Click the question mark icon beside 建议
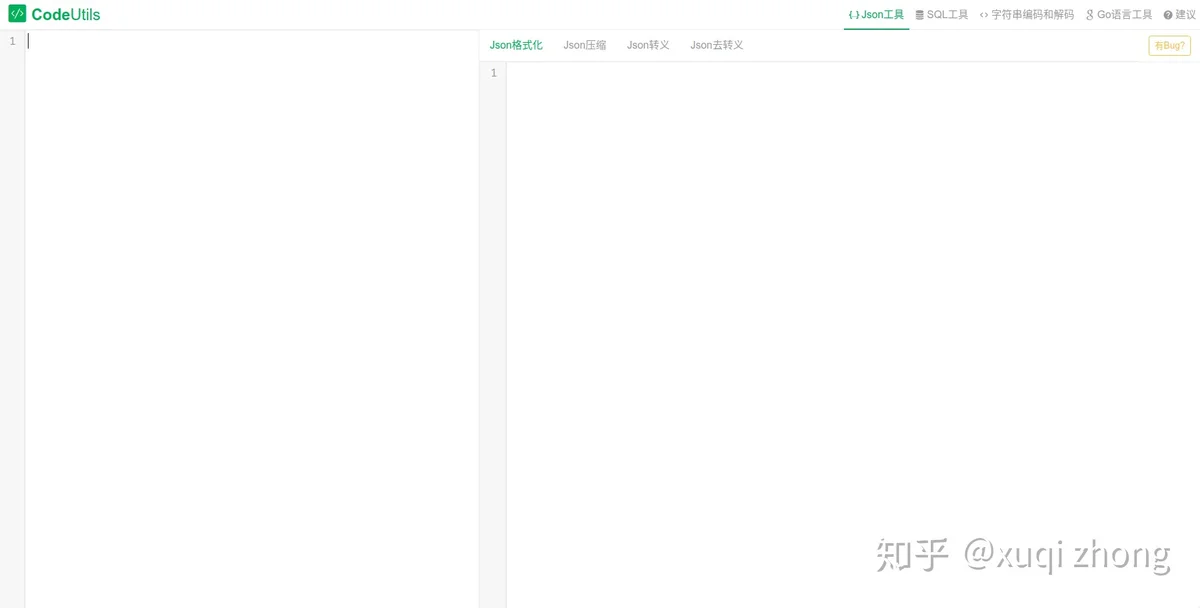The height and width of the screenshot is (608, 1200). coord(1168,15)
